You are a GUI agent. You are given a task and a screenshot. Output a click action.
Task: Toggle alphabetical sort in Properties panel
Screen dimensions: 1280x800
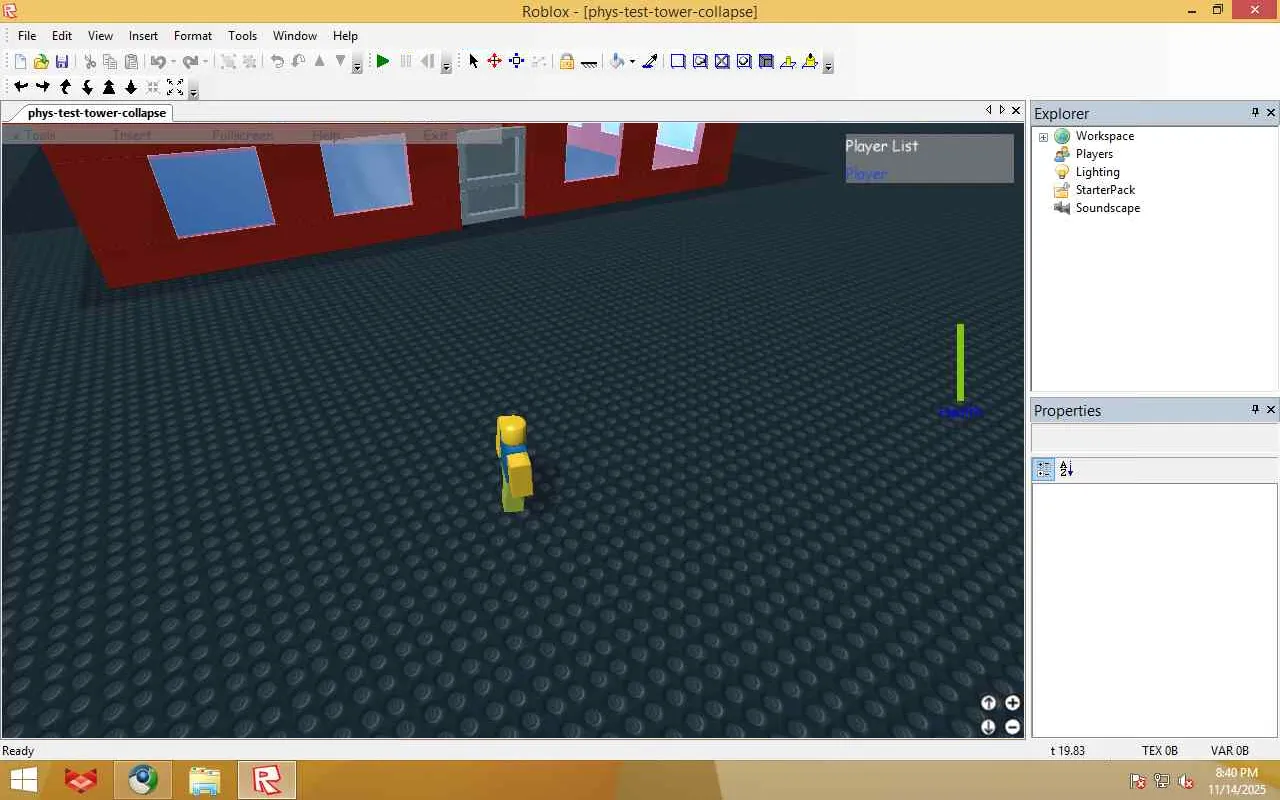click(1066, 469)
